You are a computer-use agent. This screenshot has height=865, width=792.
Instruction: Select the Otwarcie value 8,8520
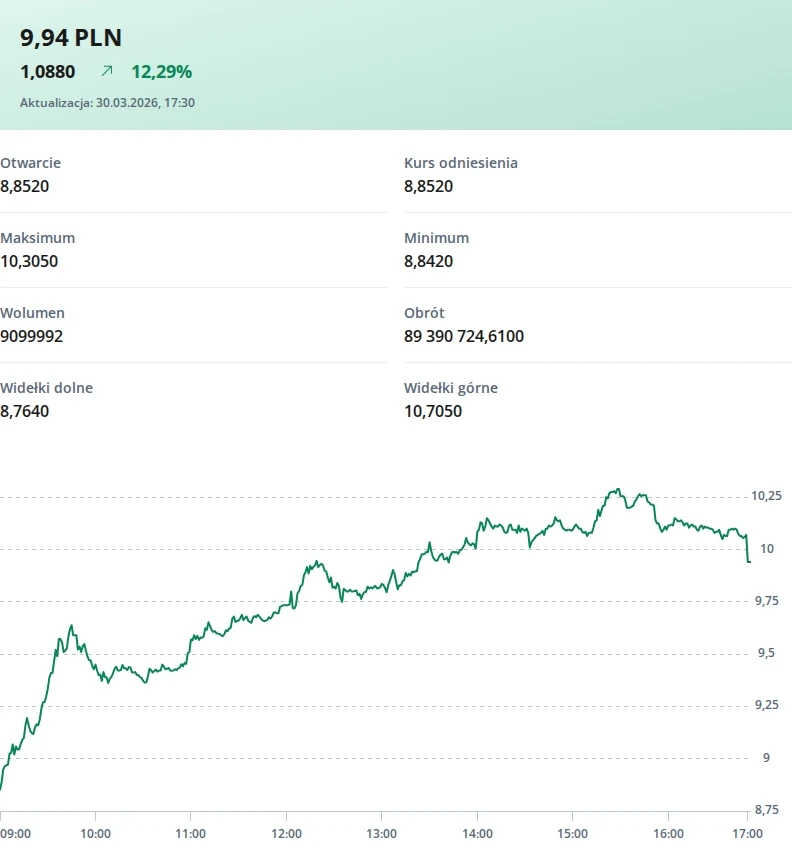pyautogui.click(x=25, y=186)
